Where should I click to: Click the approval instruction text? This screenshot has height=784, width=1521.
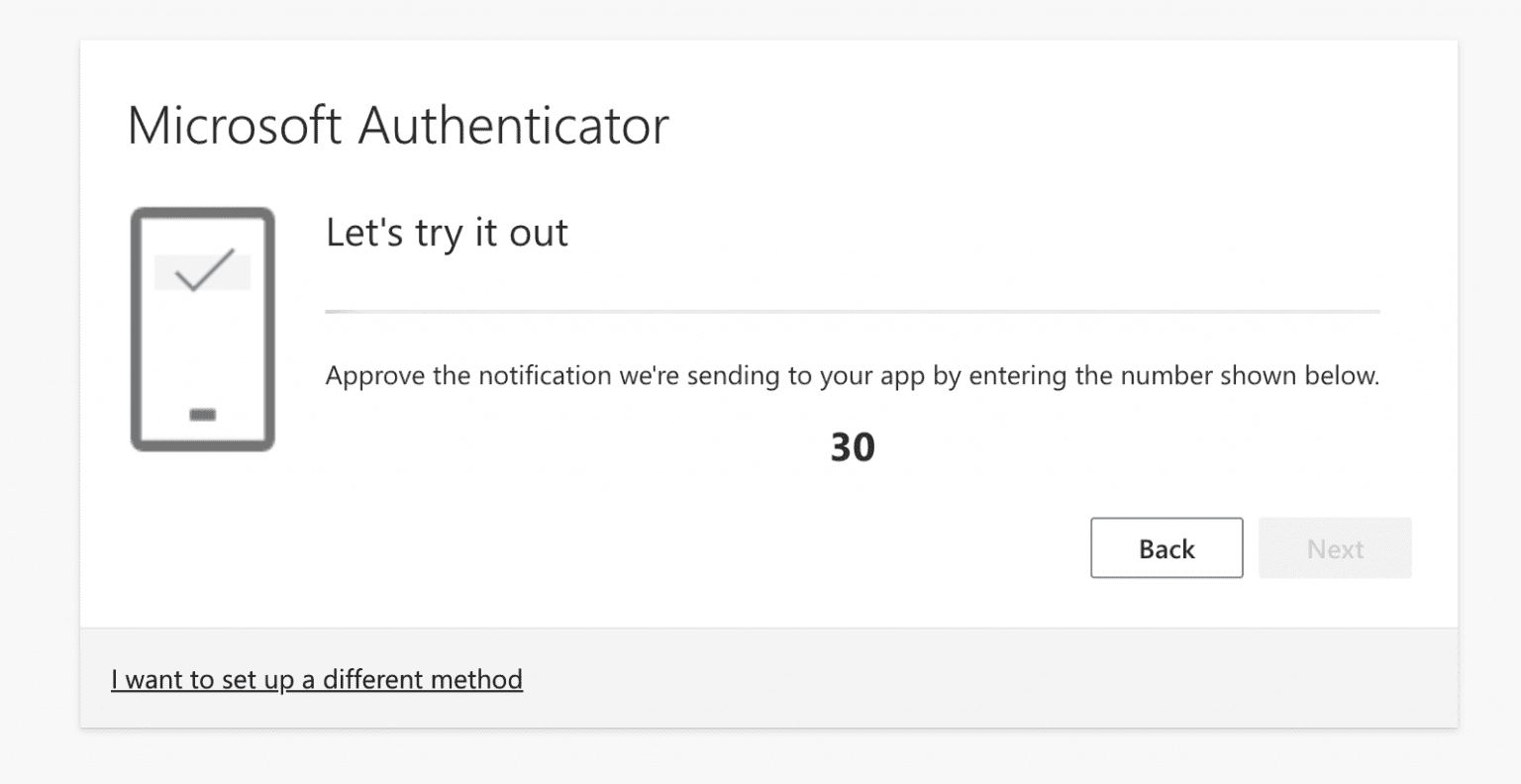853,375
